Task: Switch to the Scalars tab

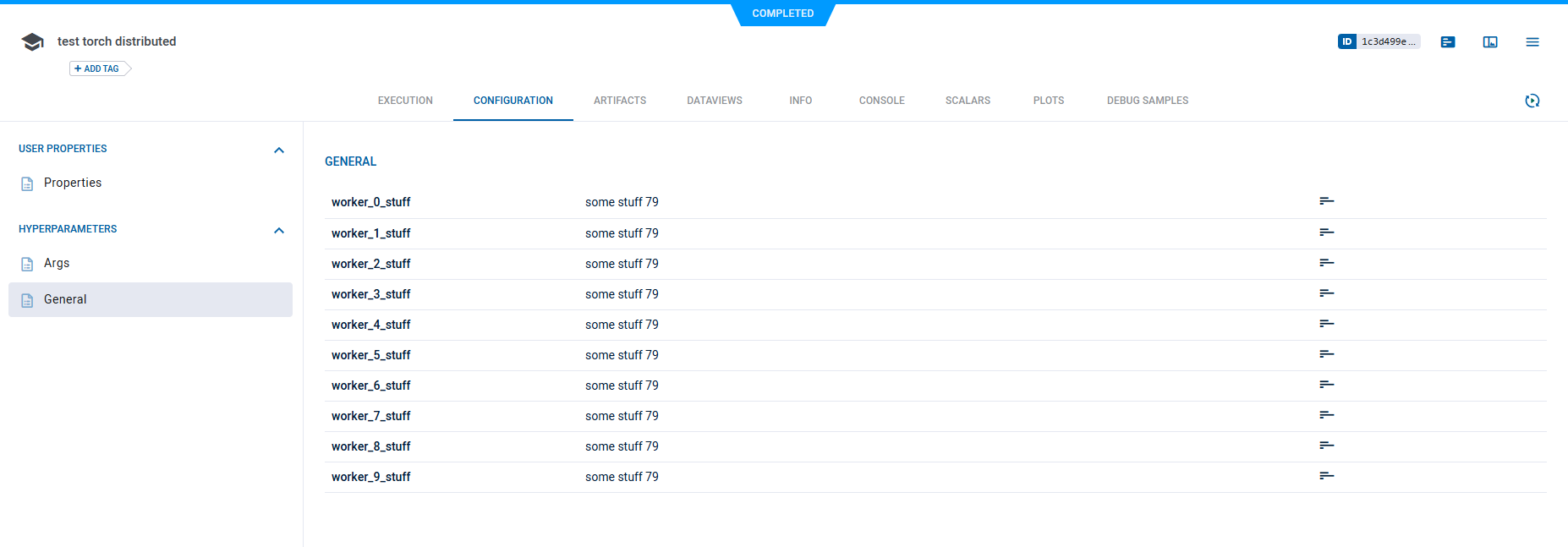Action: coord(968,101)
